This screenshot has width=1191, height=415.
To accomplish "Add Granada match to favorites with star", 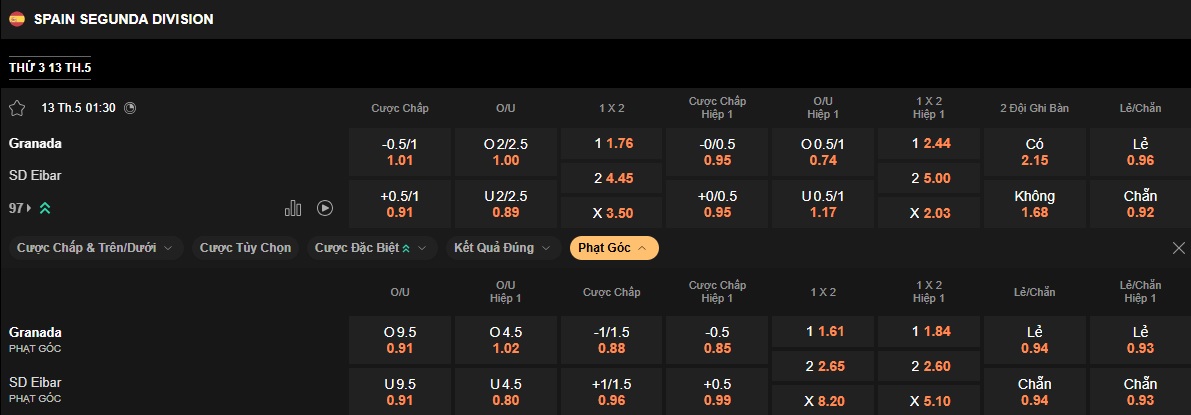I will pos(17,108).
